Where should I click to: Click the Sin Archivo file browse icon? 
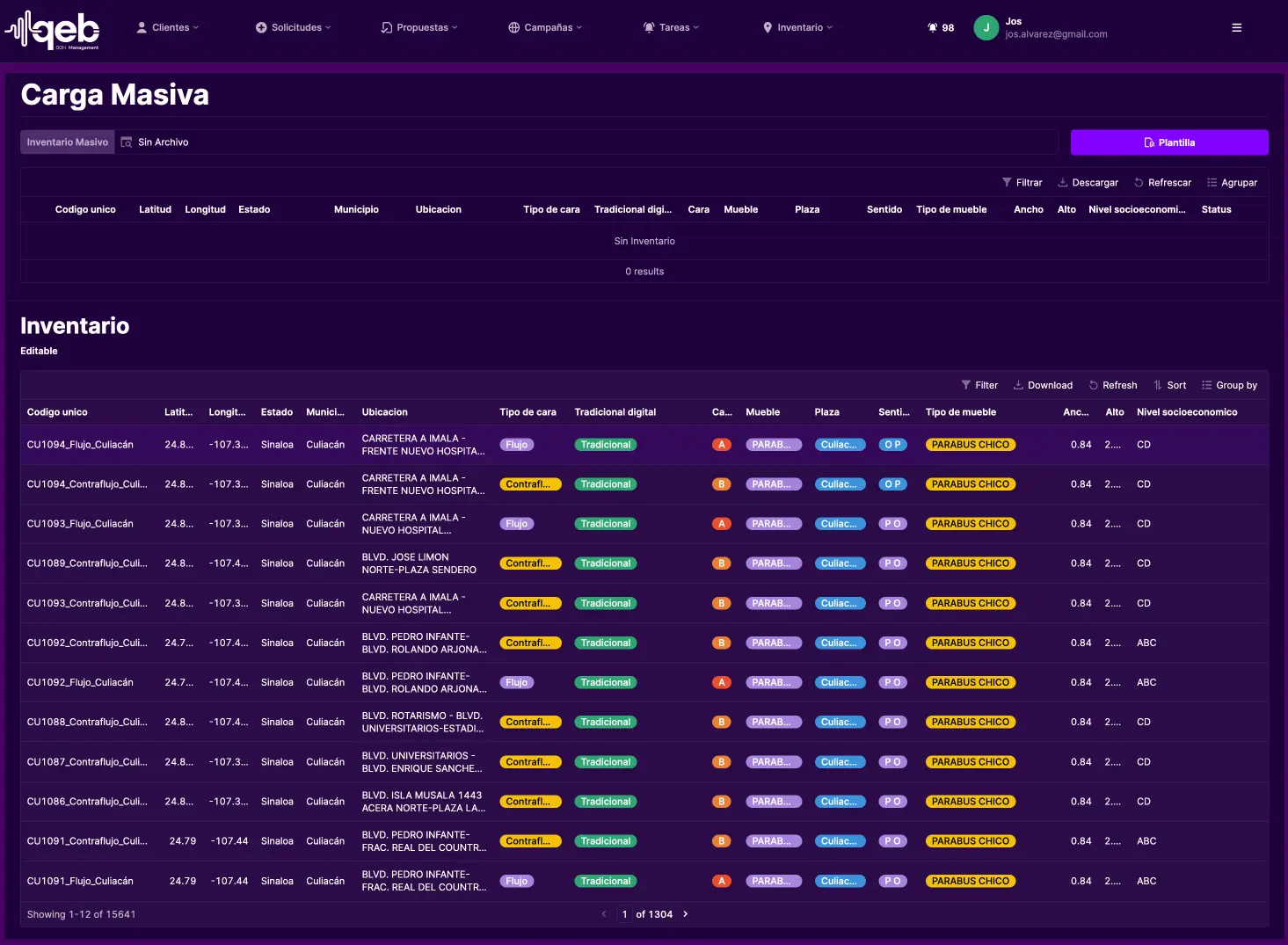[127, 142]
